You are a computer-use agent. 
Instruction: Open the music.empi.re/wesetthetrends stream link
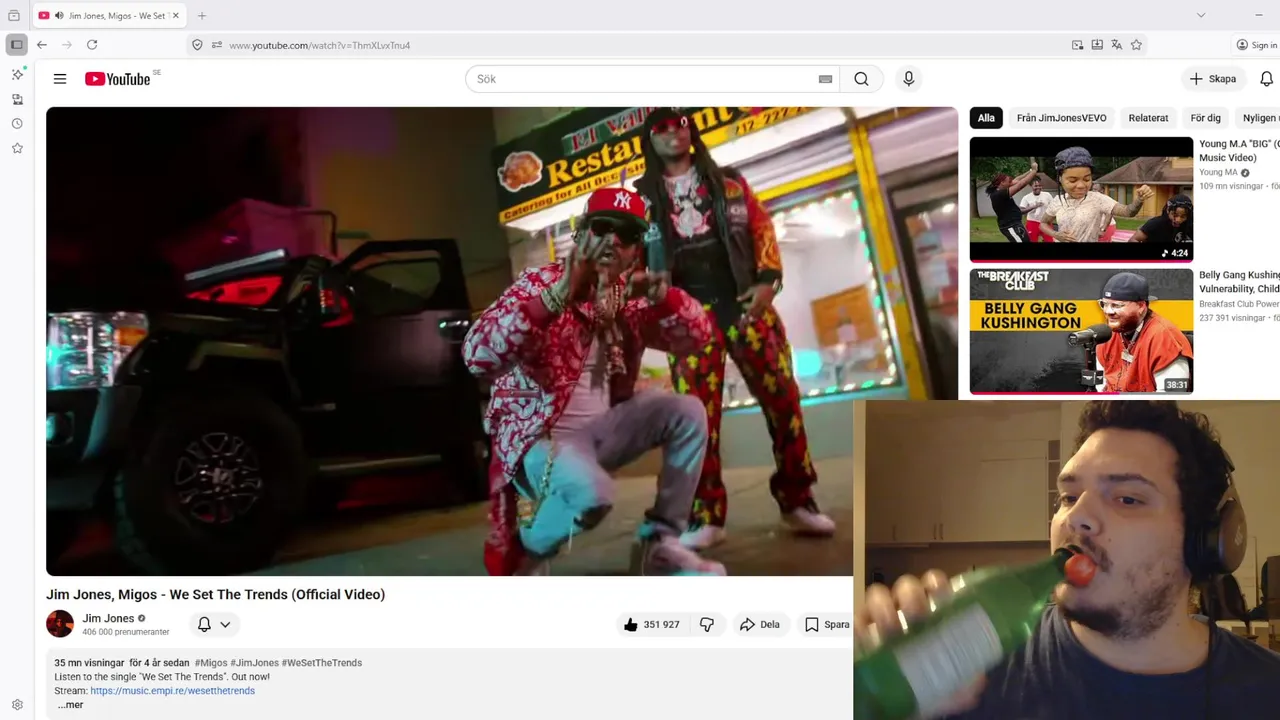click(172, 691)
